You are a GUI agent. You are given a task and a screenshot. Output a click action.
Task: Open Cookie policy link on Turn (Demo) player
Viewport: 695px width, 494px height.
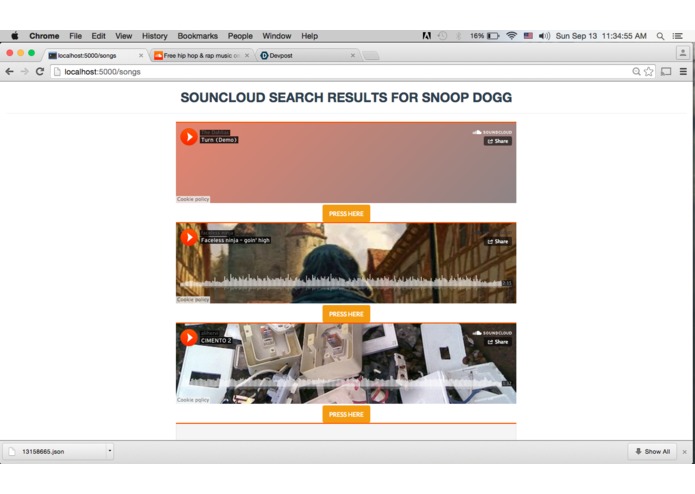click(193, 199)
